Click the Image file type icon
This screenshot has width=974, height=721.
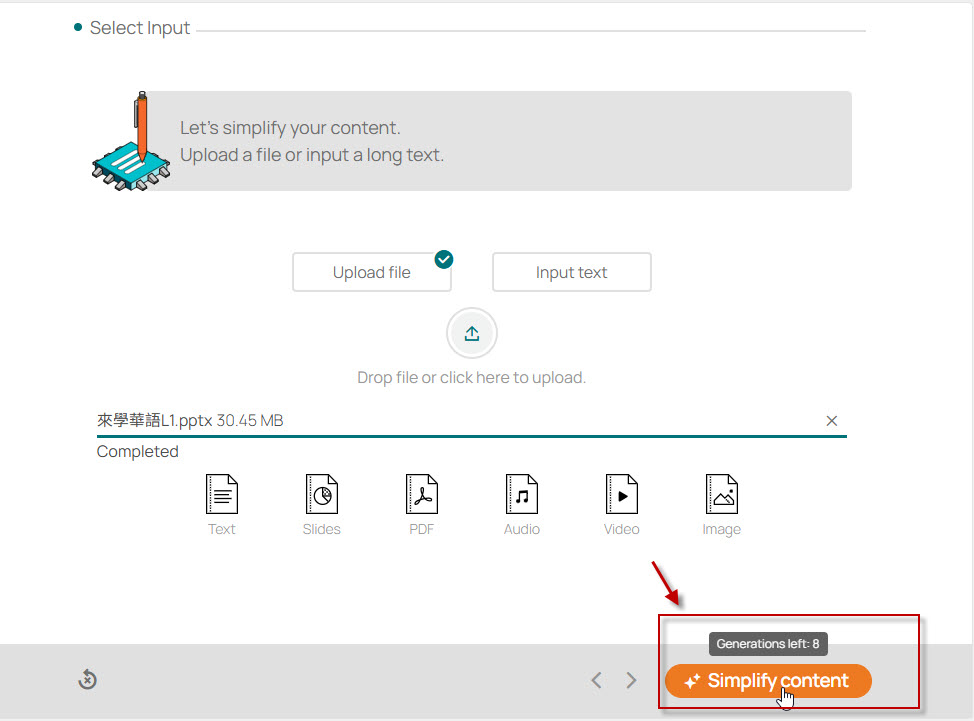coord(721,495)
